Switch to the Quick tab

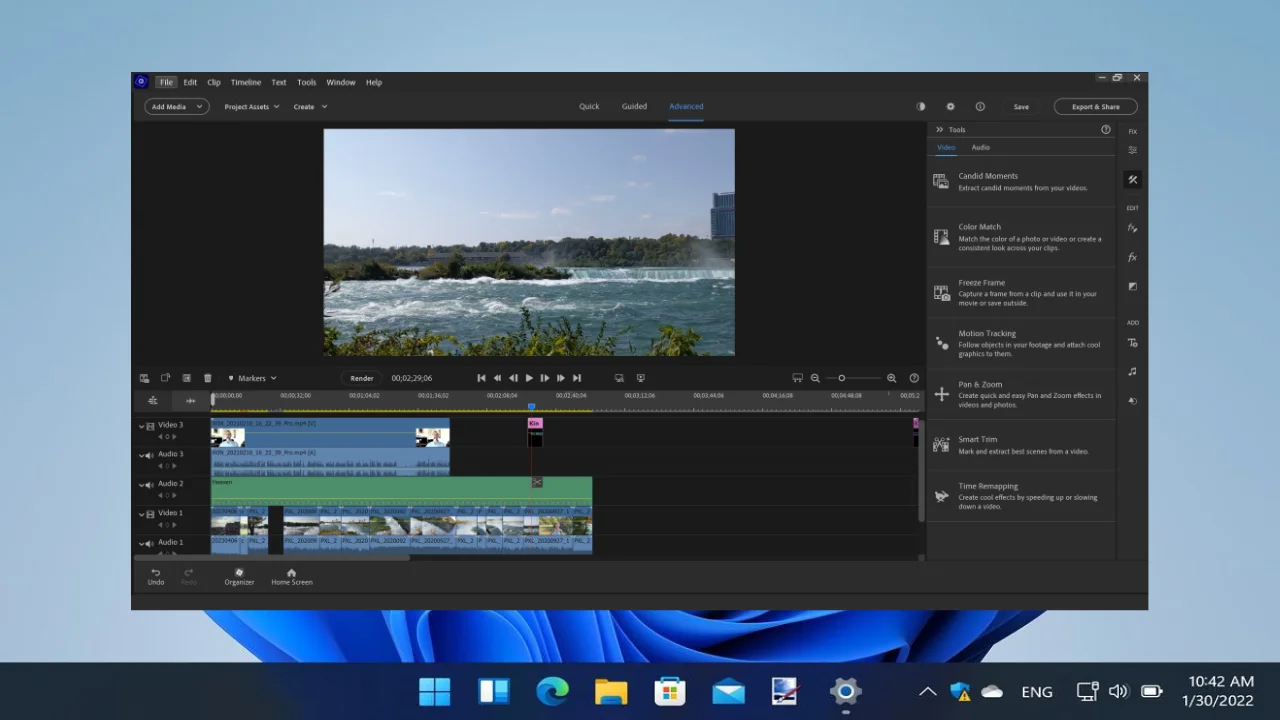[589, 106]
